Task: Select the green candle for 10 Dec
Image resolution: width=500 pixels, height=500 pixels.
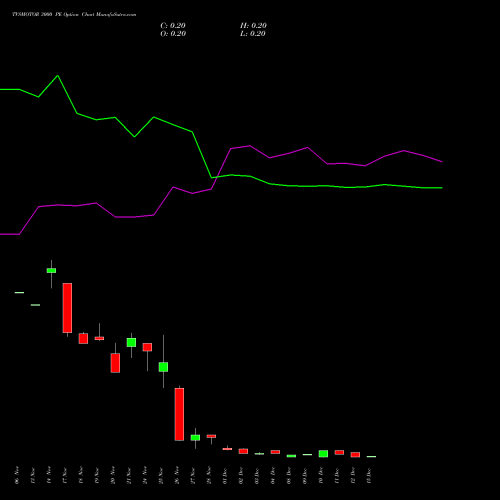Action: point(323,454)
